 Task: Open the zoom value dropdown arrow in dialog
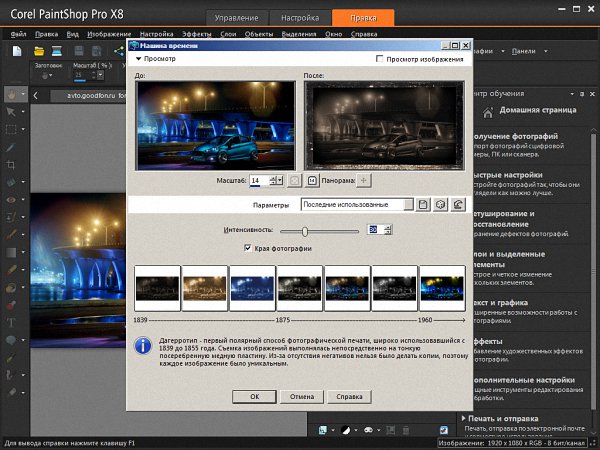point(280,180)
